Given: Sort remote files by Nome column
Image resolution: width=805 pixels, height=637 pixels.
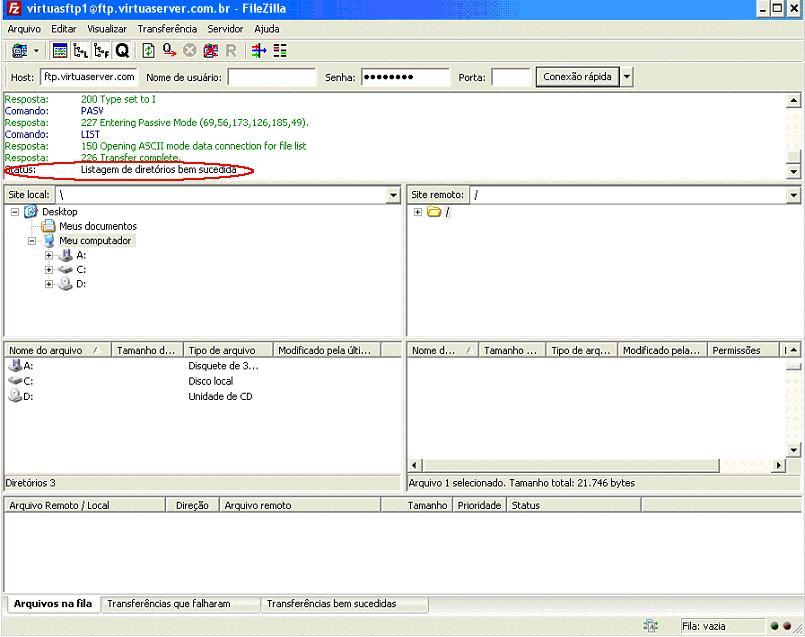Looking at the screenshot, I should [x=443, y=350].
